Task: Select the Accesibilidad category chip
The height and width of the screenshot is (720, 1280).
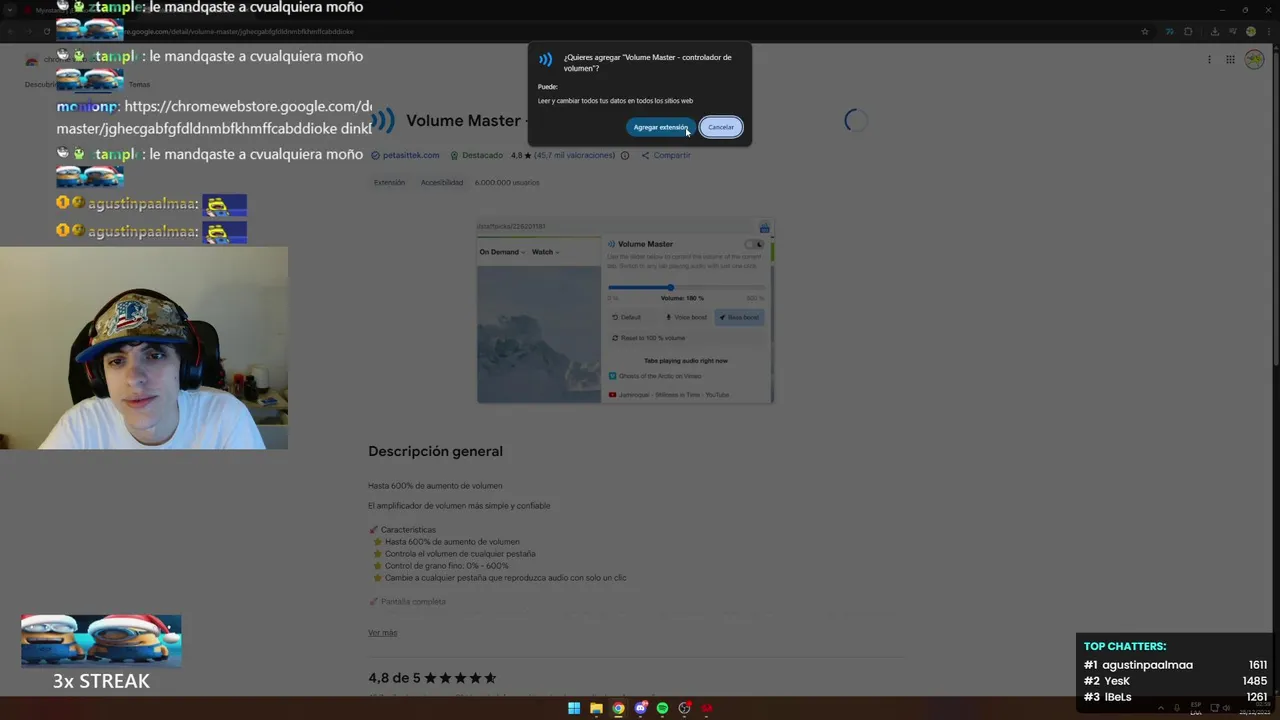Action: [442, 182]
